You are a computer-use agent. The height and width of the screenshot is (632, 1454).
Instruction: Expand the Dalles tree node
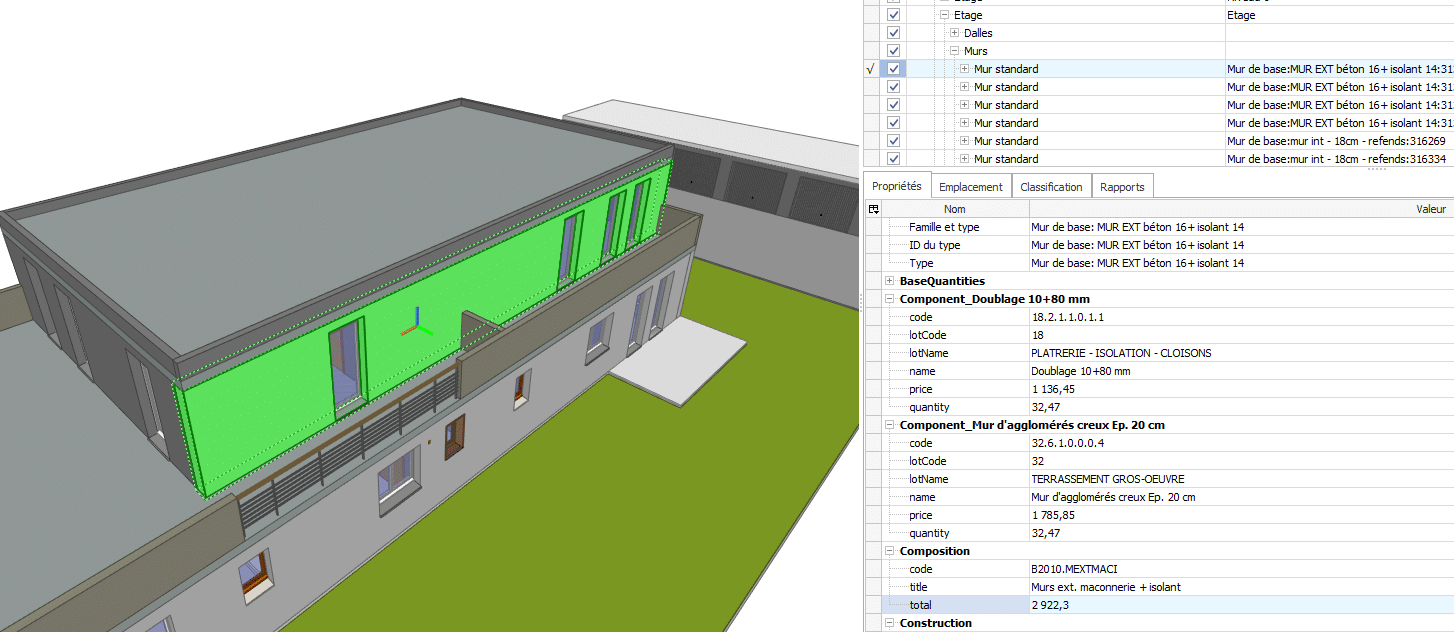click(954, 33)
